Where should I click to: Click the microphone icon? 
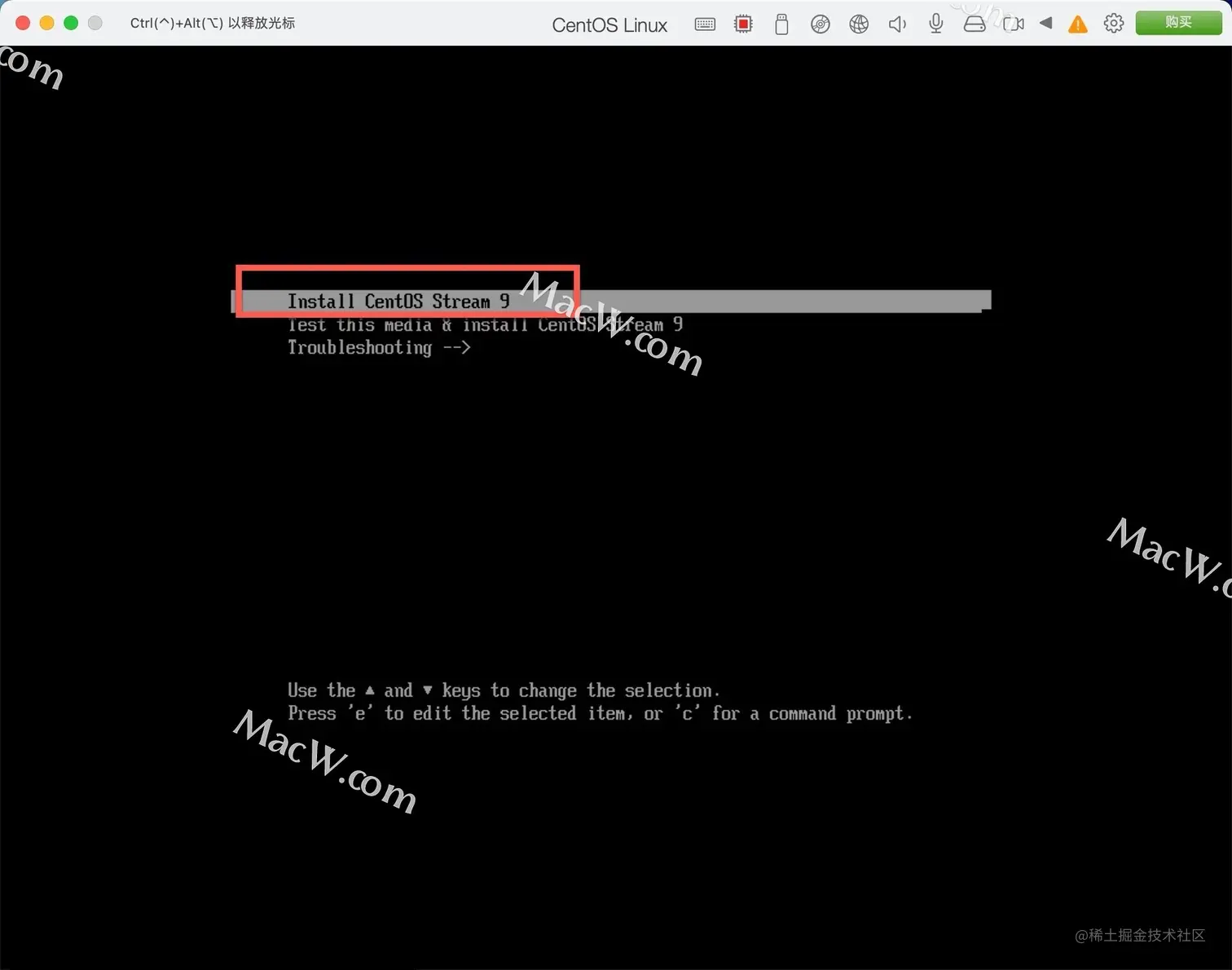tap(936, 24)
